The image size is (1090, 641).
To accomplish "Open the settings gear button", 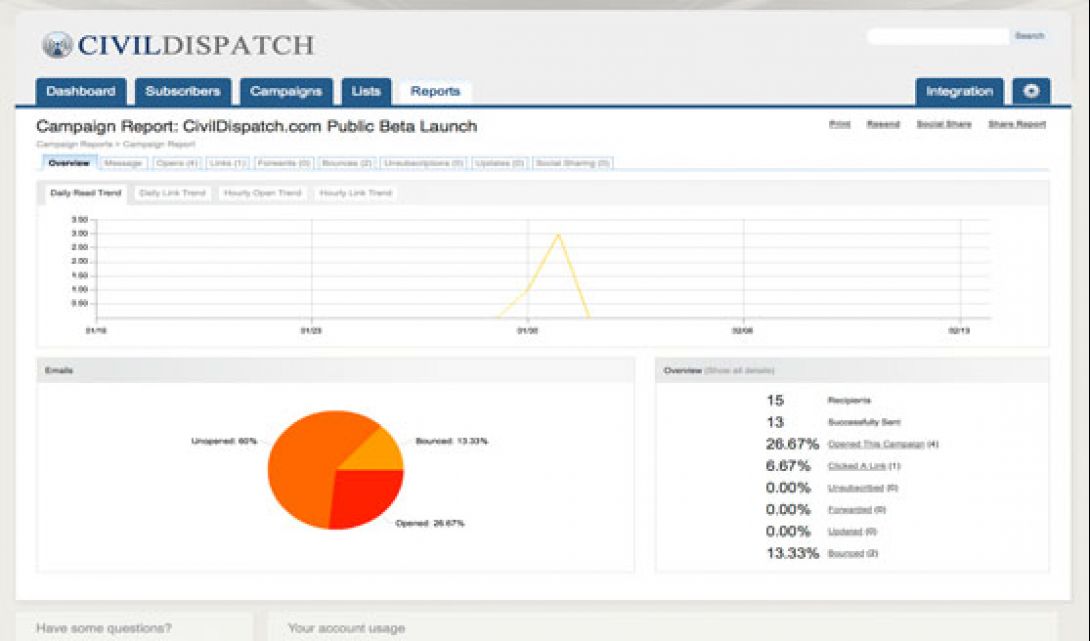I will (x=1031, y=91).
